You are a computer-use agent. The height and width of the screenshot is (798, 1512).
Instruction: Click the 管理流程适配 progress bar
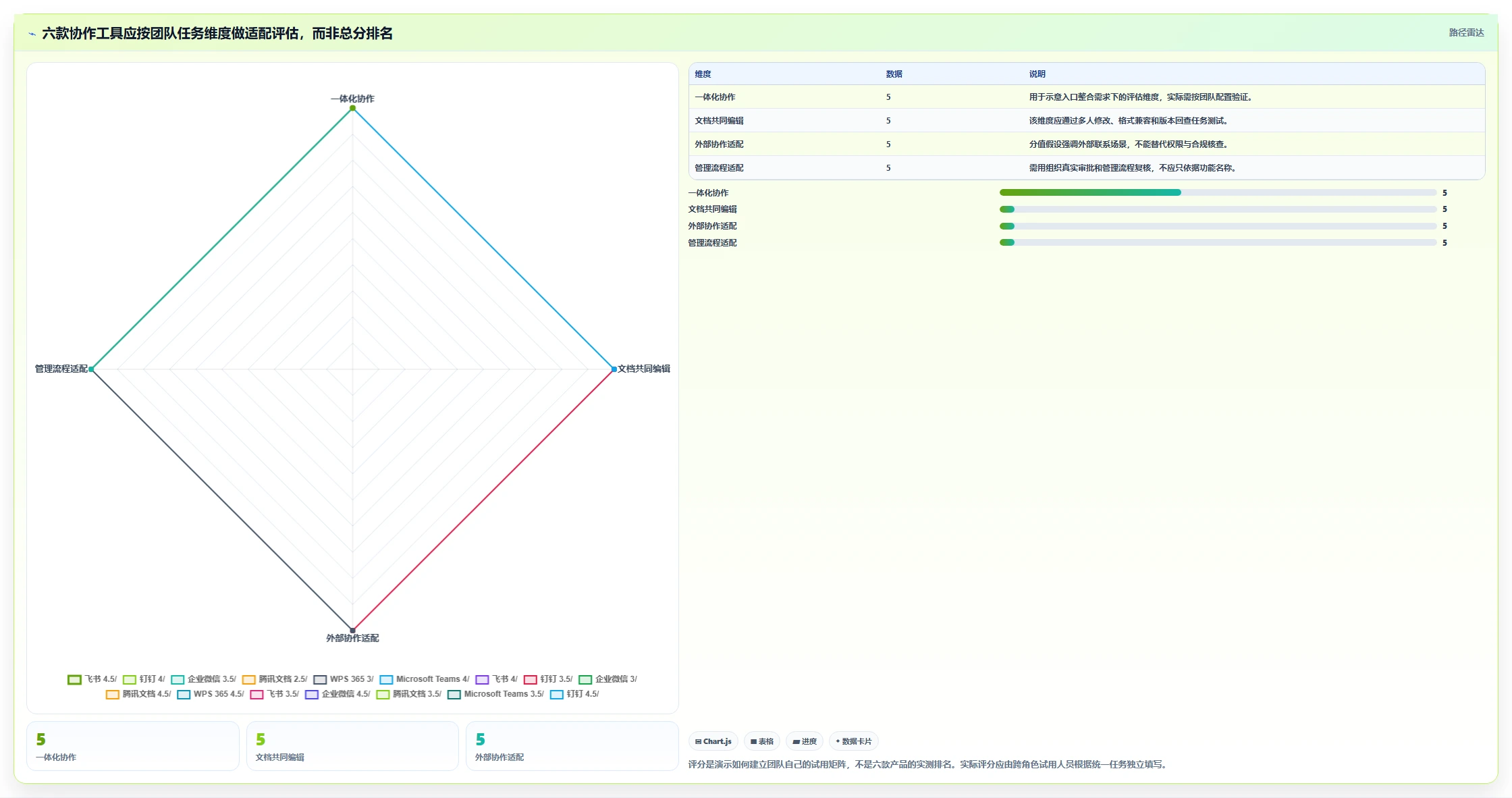pyautogui.click(x=1218, y=242)
